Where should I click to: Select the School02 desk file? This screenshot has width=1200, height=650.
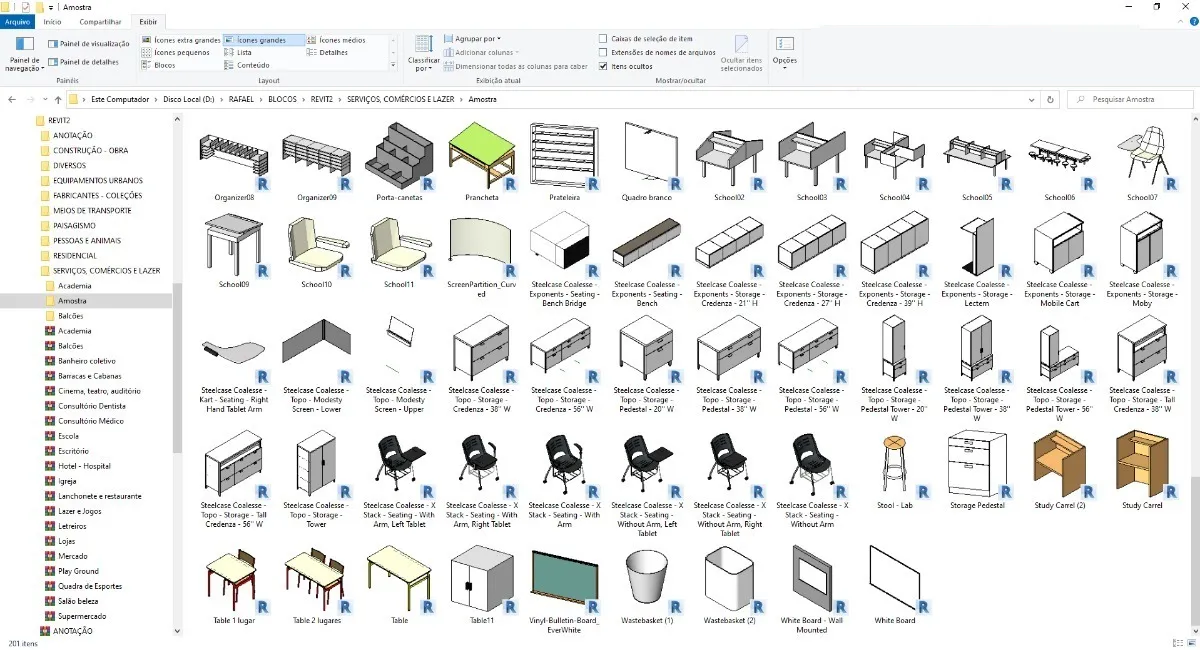729,163
